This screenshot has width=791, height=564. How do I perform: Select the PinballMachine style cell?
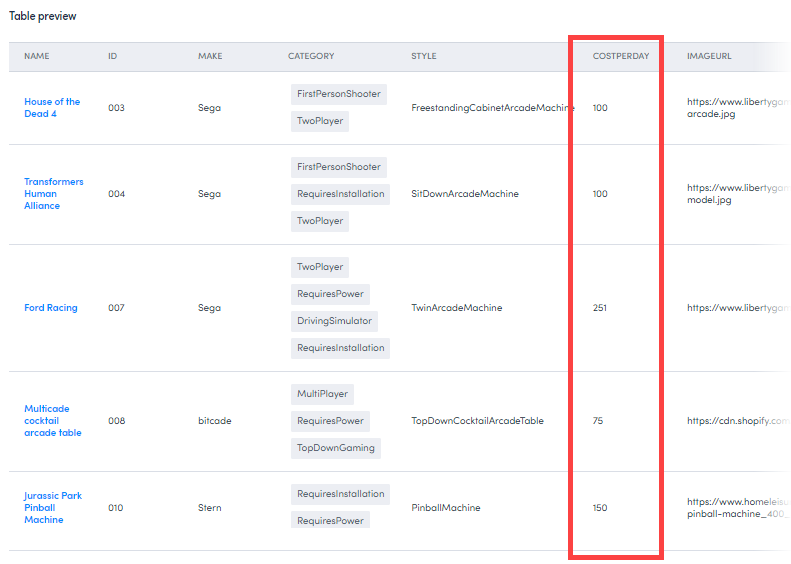[x=446, y=508]
